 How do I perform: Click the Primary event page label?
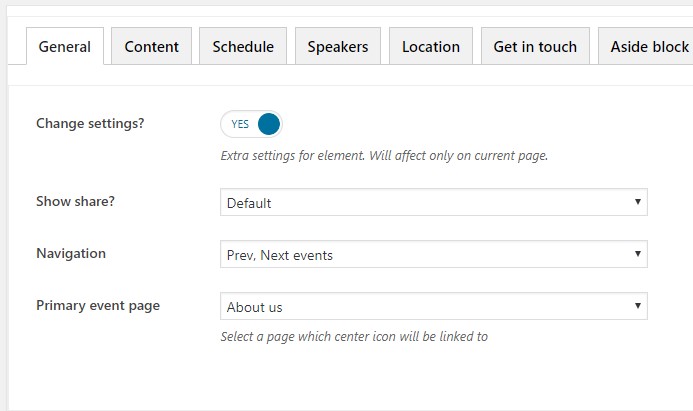[98, 305]
